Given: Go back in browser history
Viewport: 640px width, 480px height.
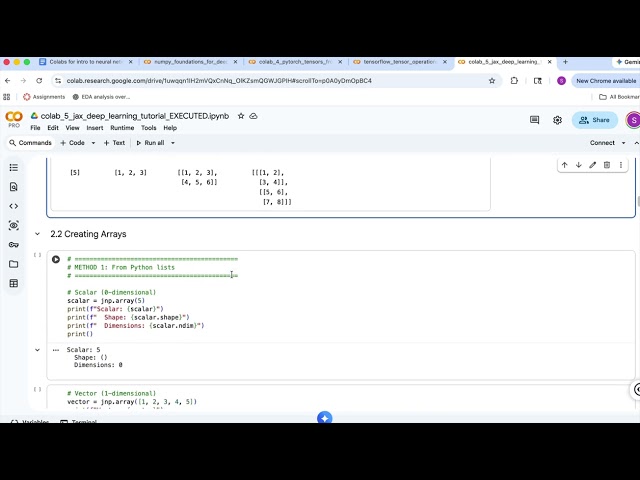Looking at the screenshot, I should pos(8,81).
